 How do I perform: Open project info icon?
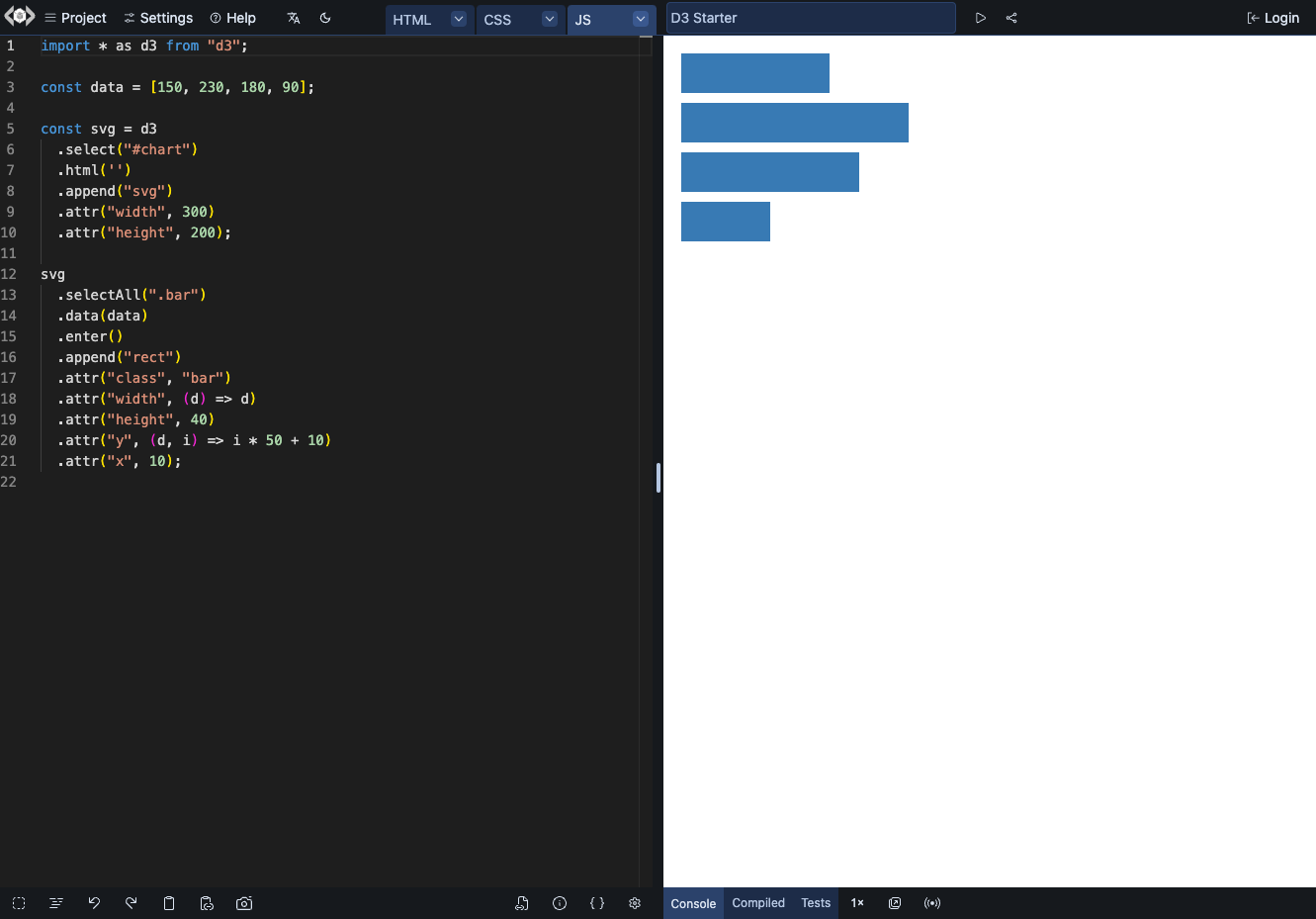tap(560, 903)
